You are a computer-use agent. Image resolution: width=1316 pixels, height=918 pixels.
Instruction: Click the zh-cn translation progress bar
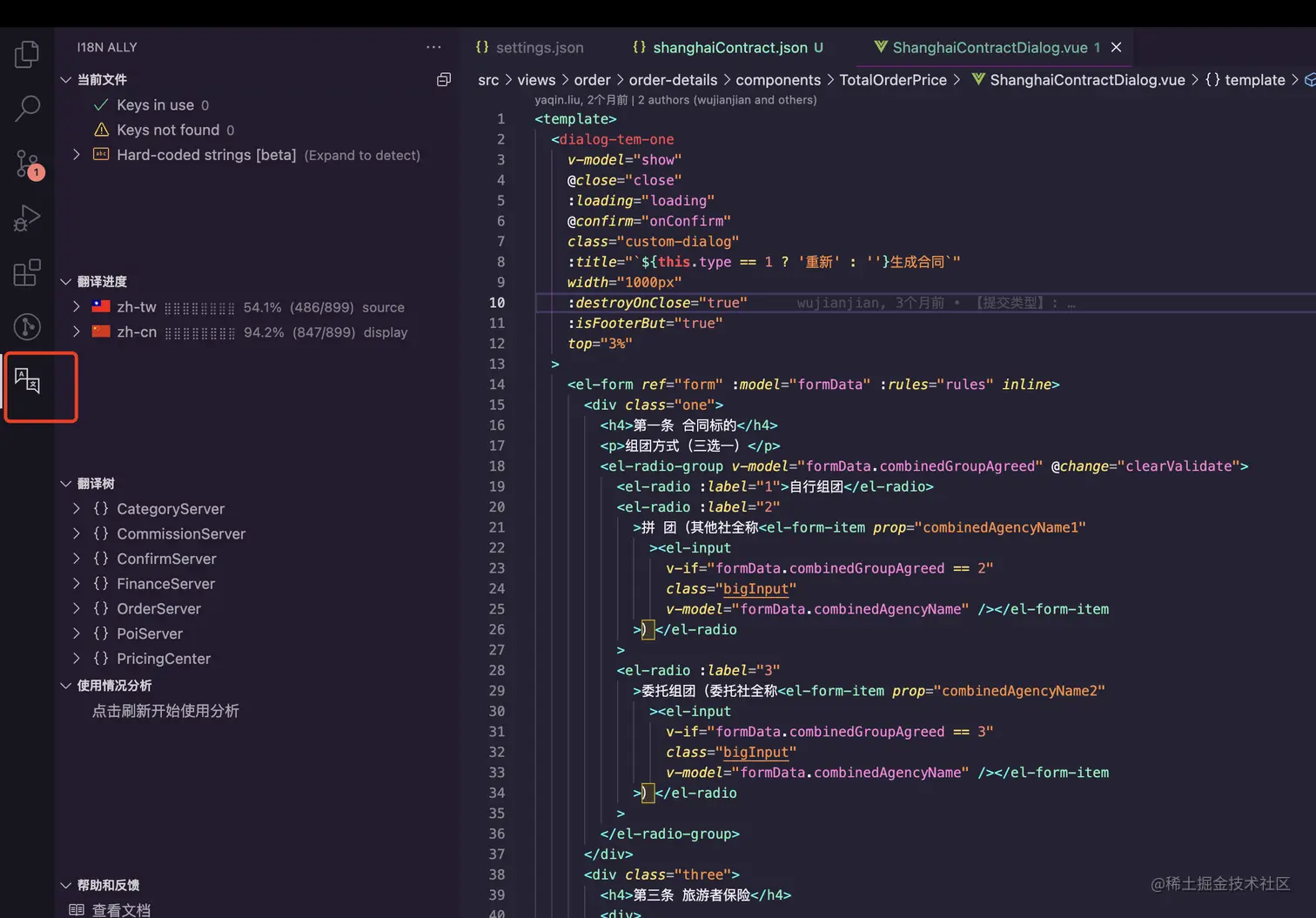199,332
